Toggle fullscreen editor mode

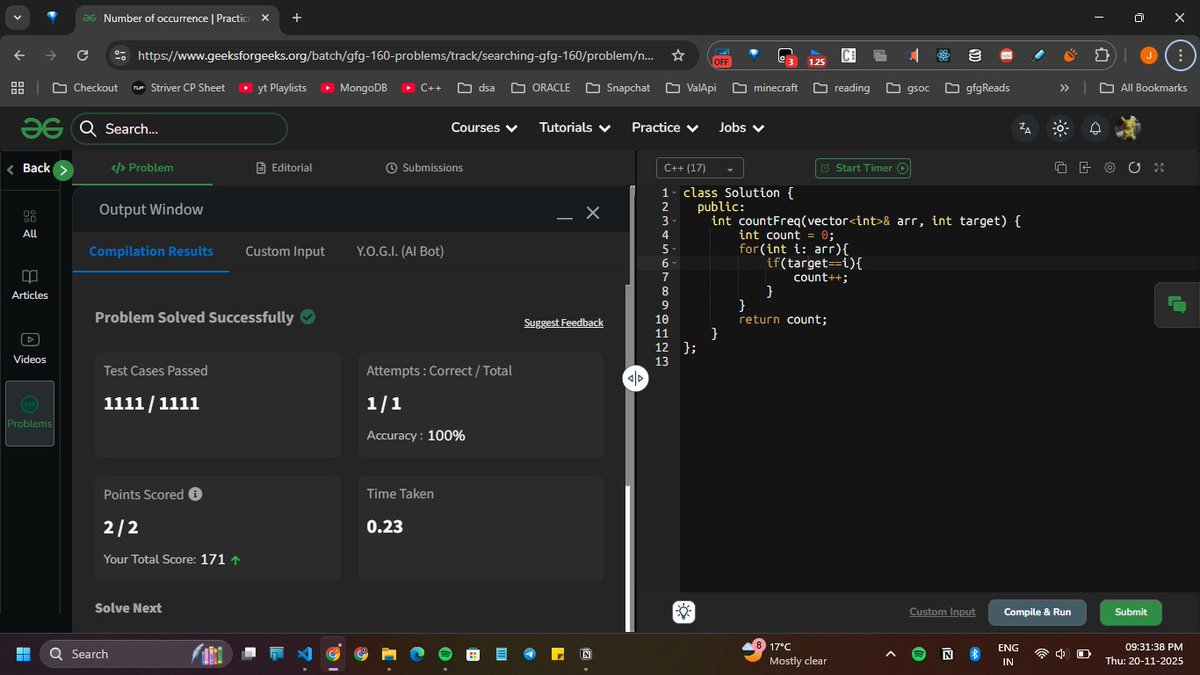(x=1159, y=168)
